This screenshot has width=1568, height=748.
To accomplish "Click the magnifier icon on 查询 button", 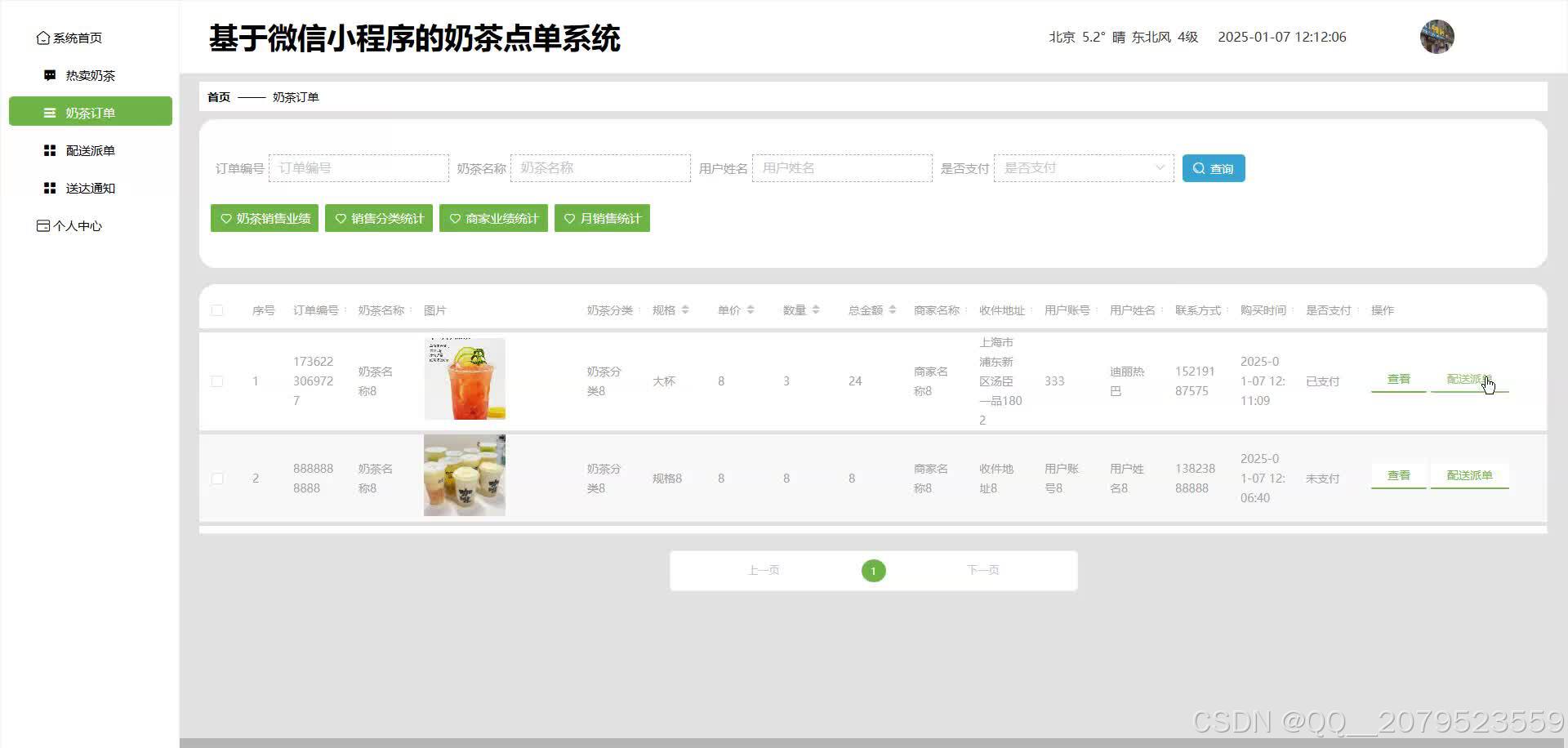I will point(1199,168).
